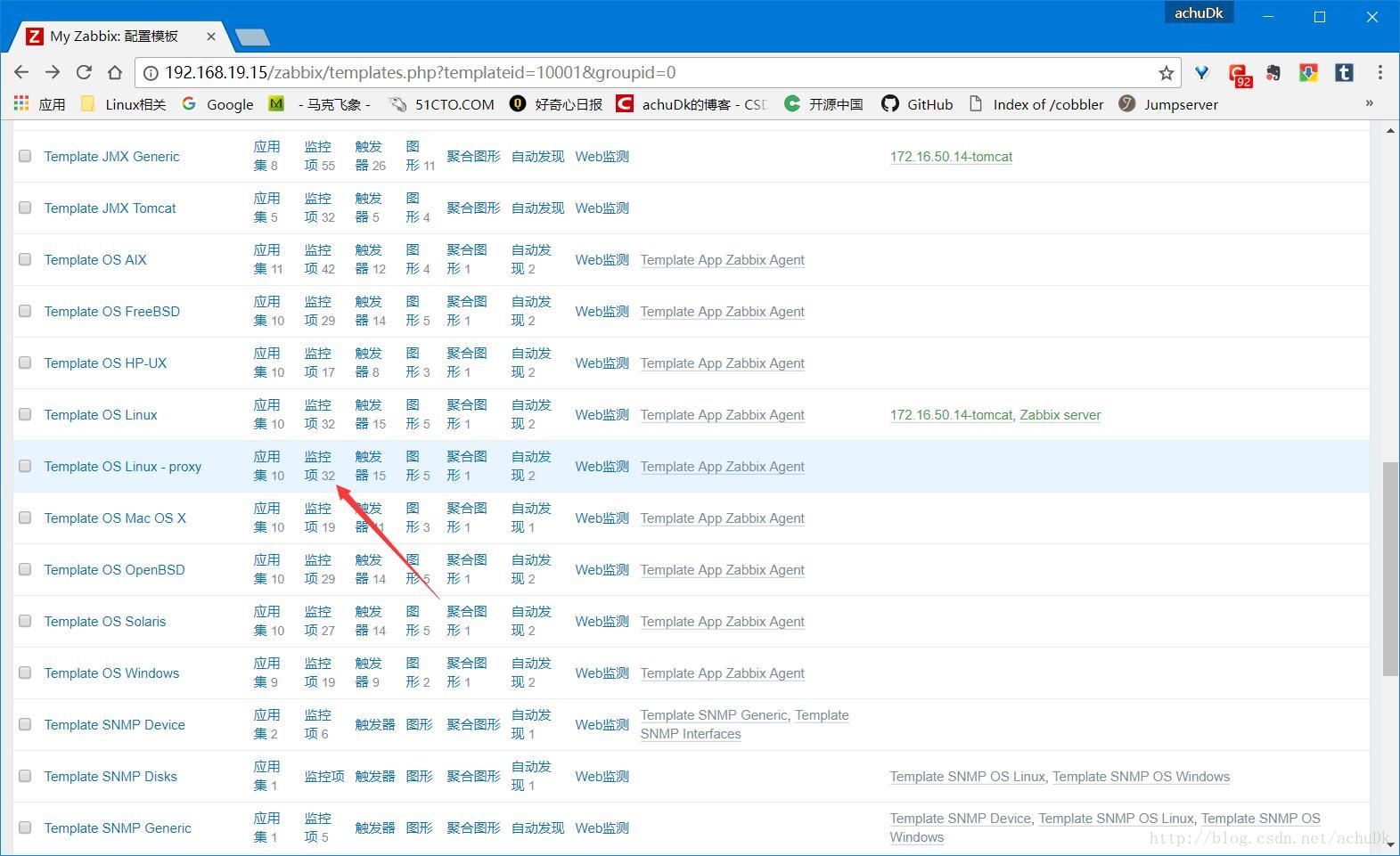Open 聚合图形 for Template JMX Tomcat

pos(473,208)
